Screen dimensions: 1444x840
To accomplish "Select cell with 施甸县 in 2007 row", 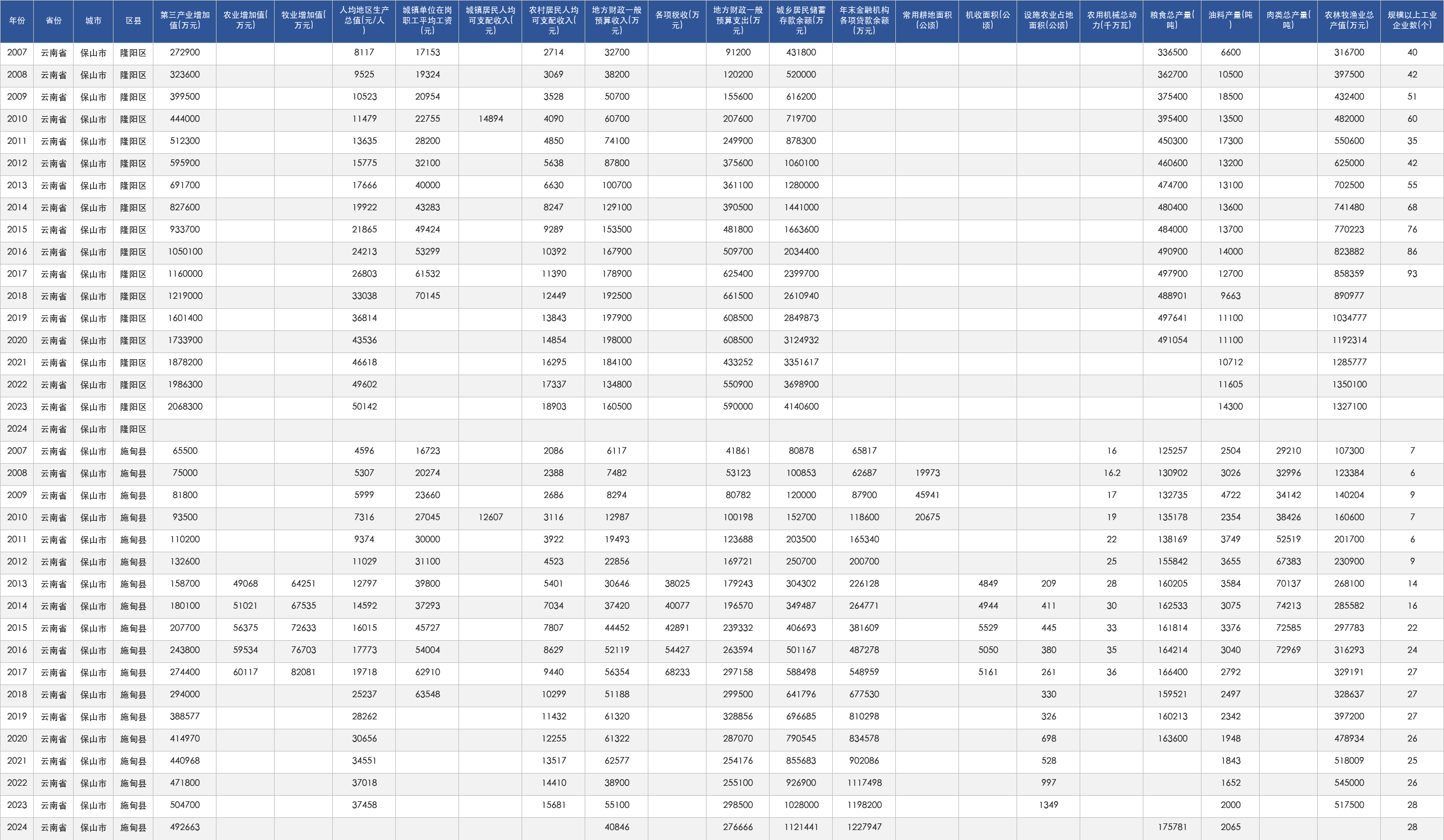I will pyautogui.click(x=133, y=451).
